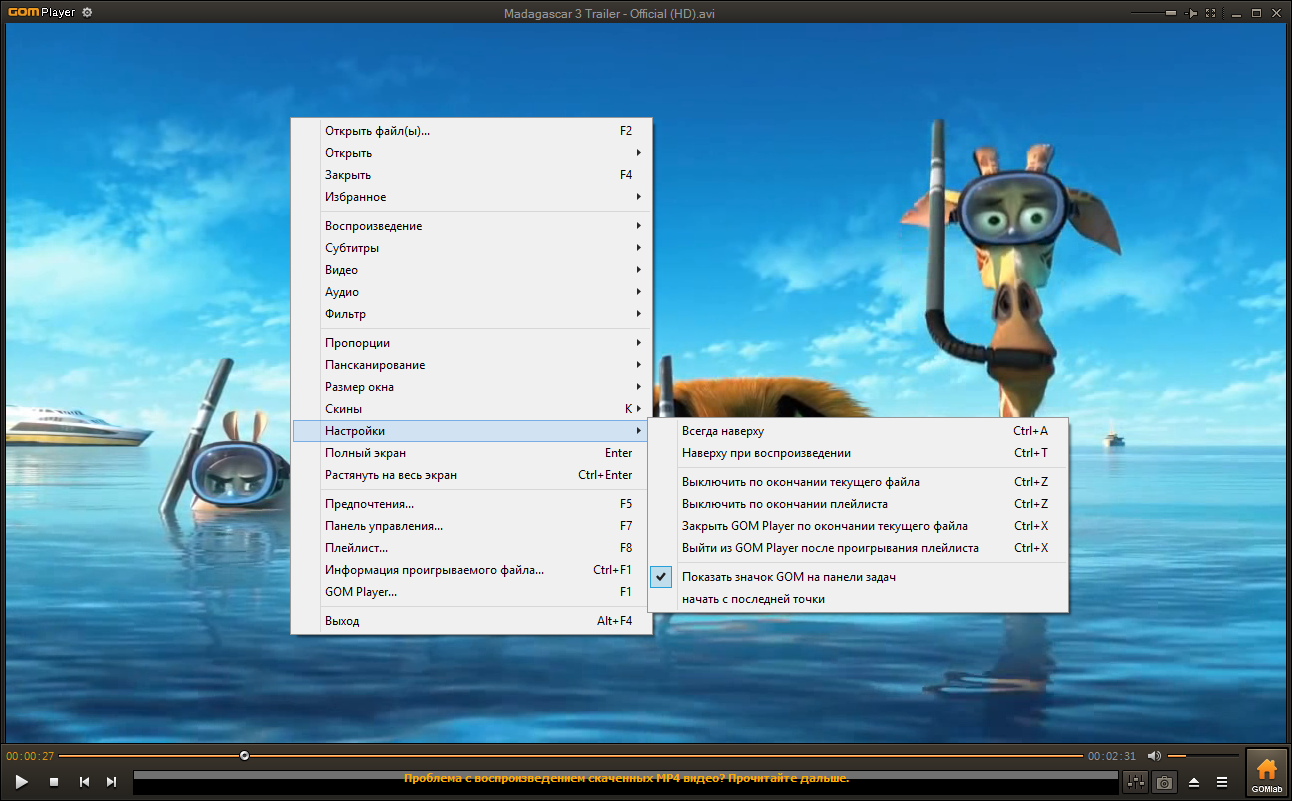The height and width of the screenshot is (801, 1292).
Task: Open the equalizer control panel icon
Action: point(1135,782)
